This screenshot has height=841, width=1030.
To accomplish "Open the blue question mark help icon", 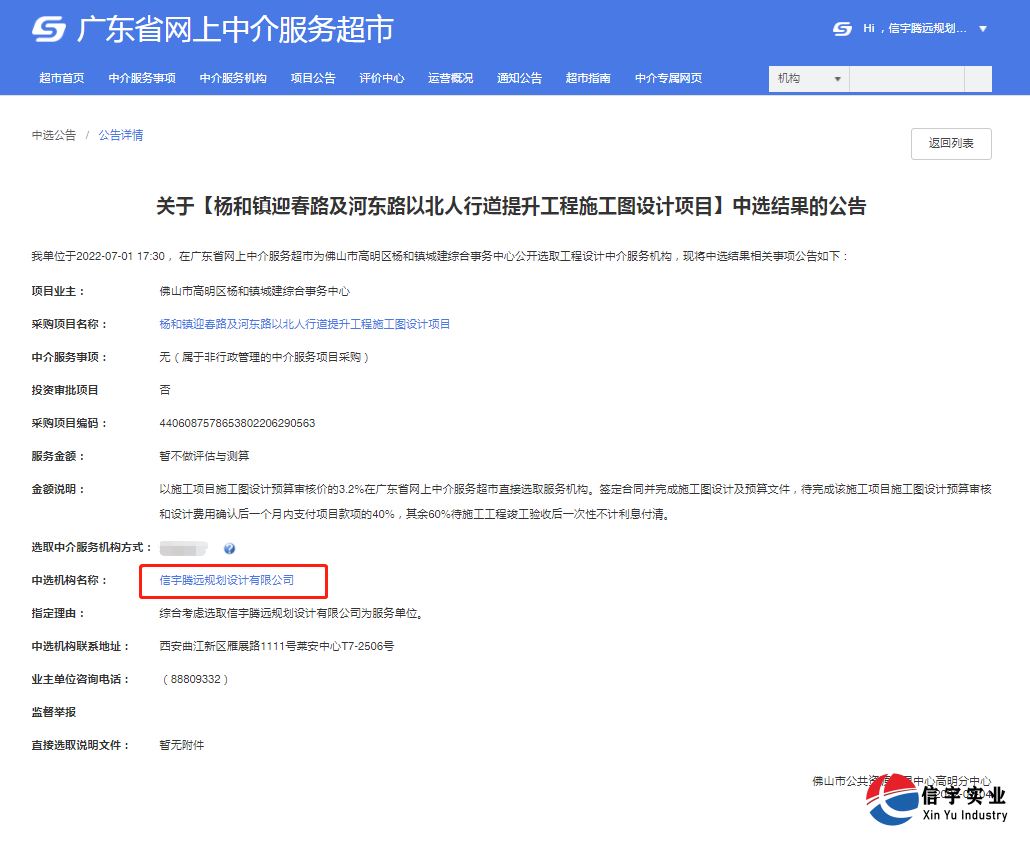I will point(229,547).
